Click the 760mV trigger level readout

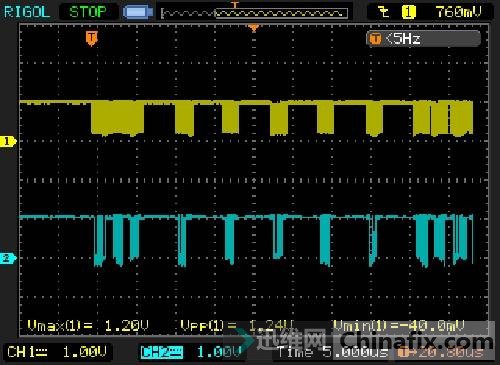tap(458, 12)
